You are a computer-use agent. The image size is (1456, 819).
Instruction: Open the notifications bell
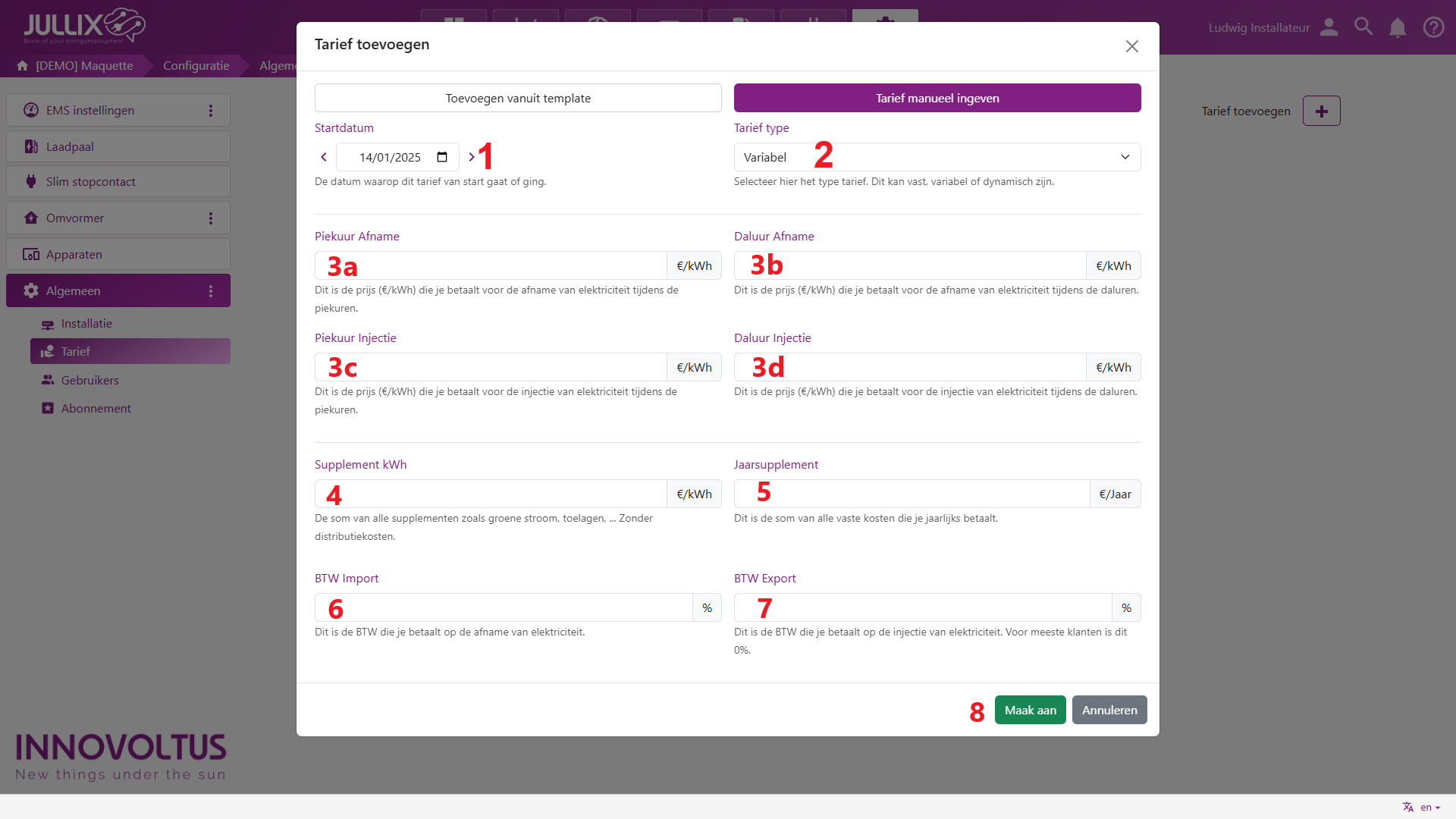(x=1398, y=28)
